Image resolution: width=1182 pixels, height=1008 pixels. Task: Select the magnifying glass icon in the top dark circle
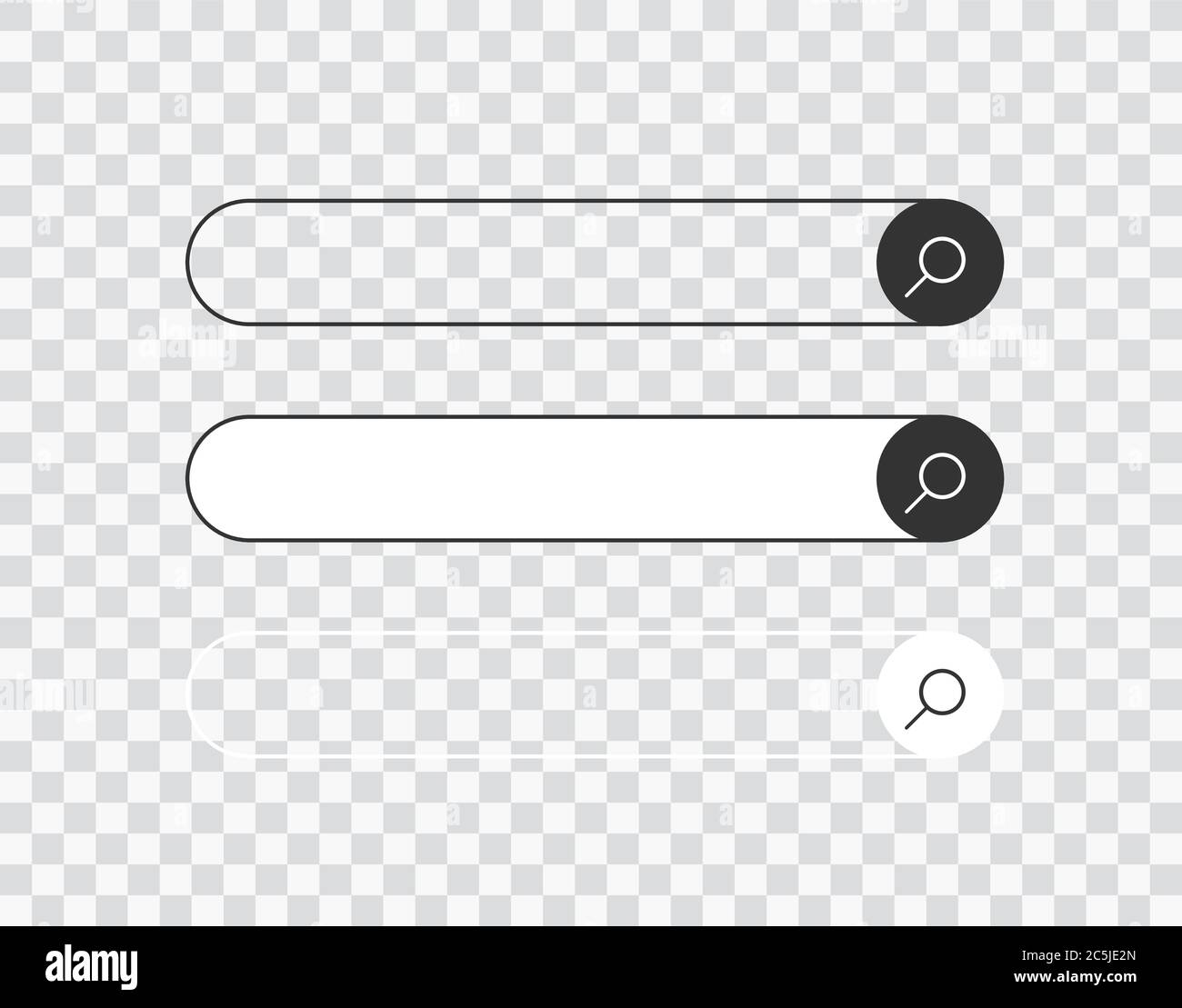tap(935, 266)
